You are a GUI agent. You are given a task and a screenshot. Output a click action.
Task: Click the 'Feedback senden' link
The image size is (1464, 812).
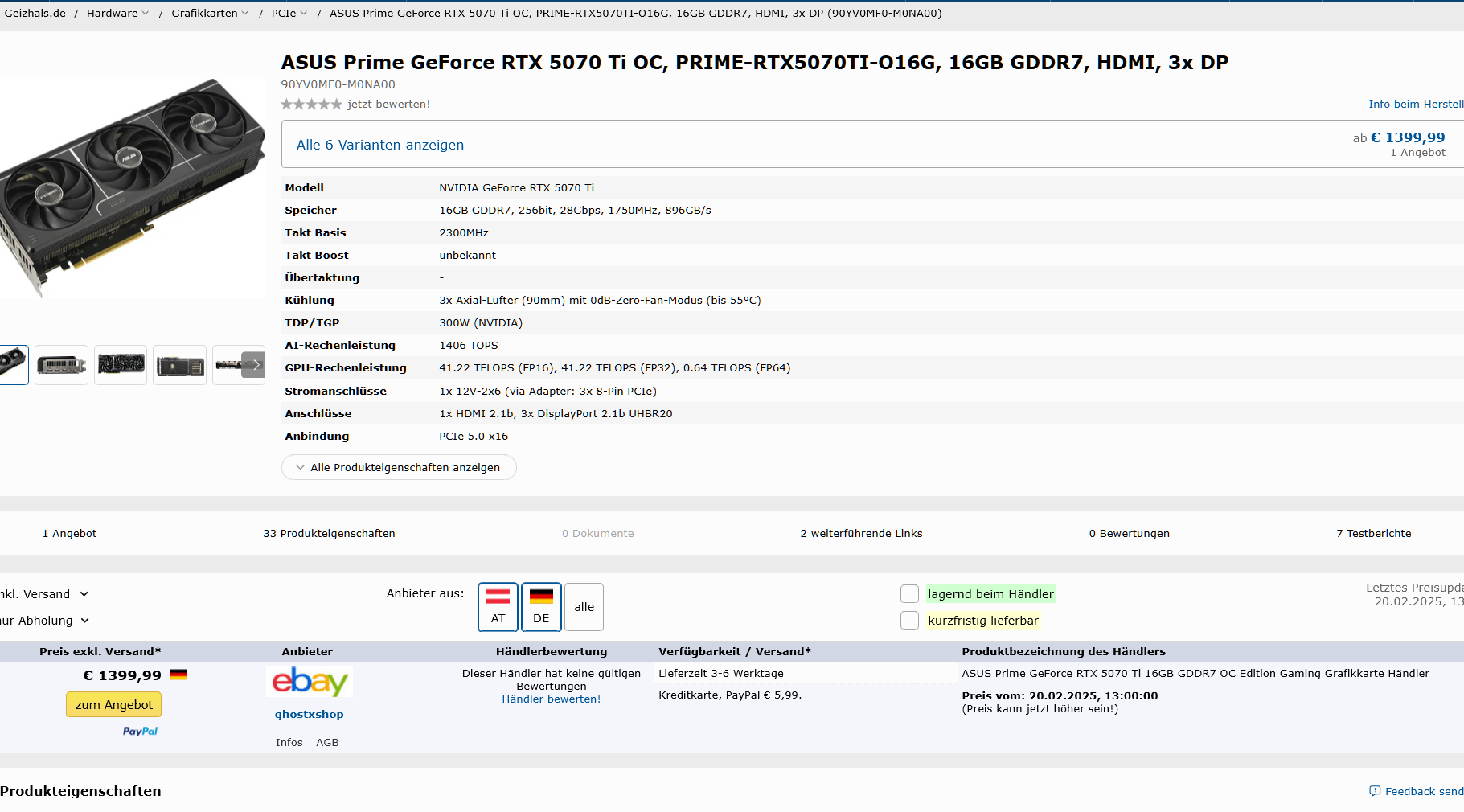click(1424, 791)
